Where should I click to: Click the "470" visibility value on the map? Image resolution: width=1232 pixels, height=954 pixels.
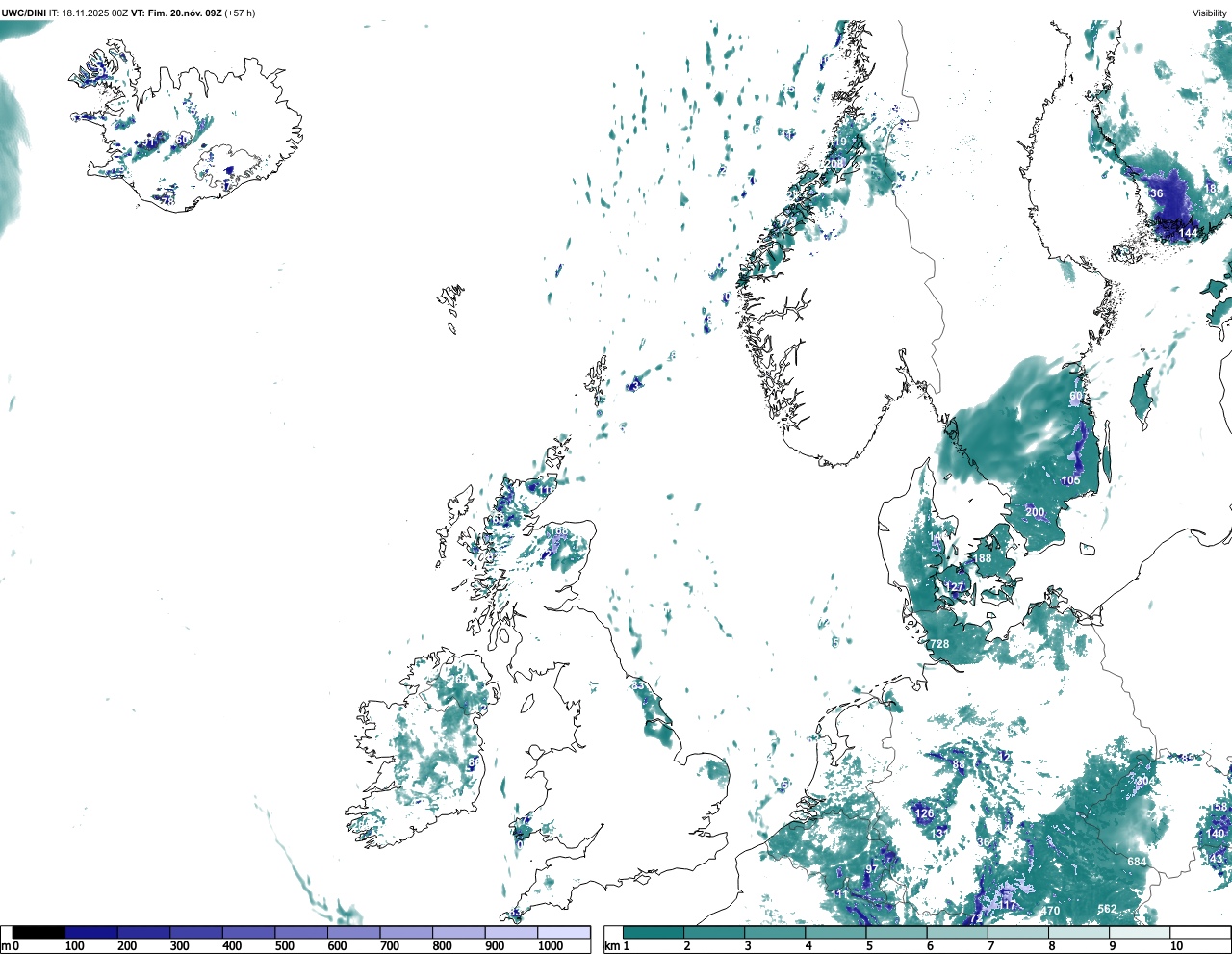pyautogui.click(x=1050, y=911)
